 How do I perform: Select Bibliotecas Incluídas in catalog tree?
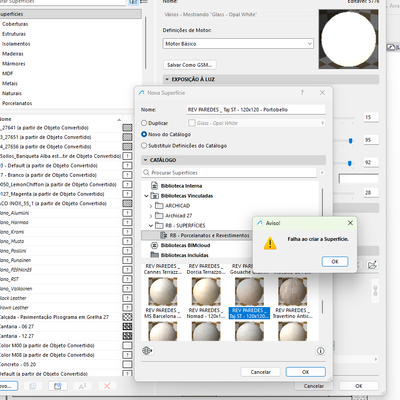[x=184, y=255]
